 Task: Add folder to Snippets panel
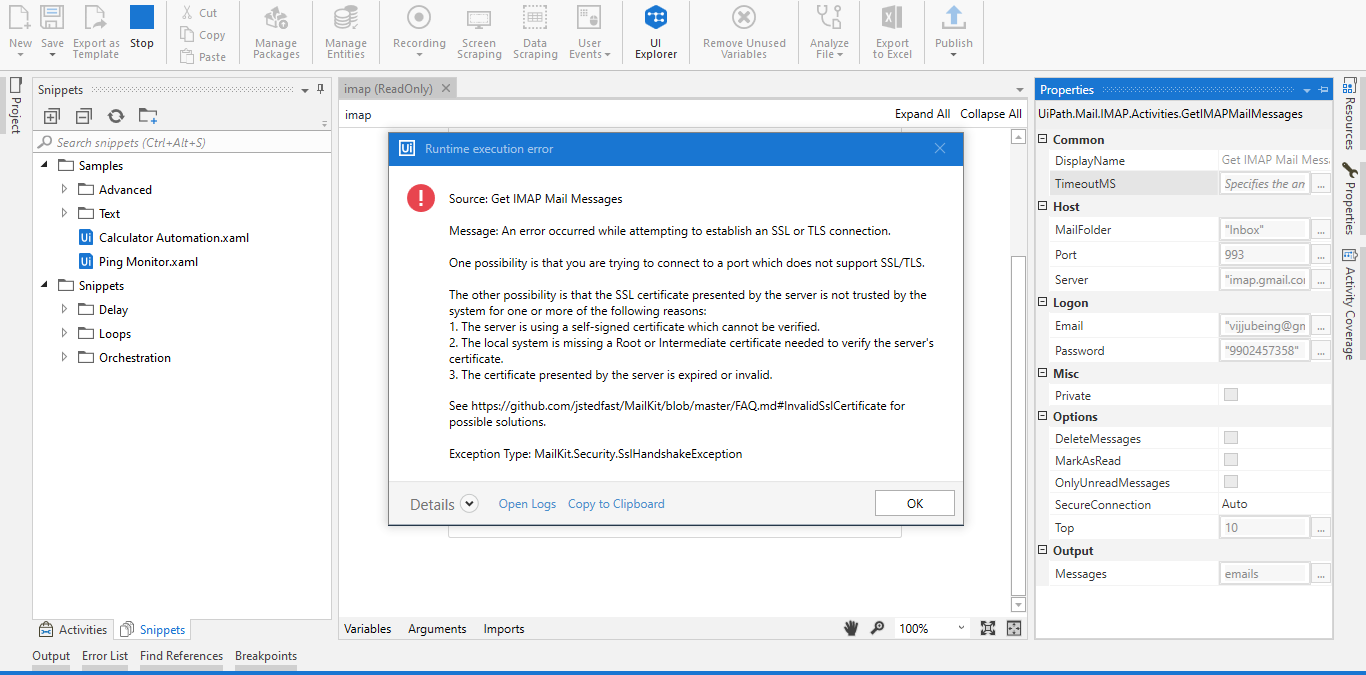pos(148,116)
